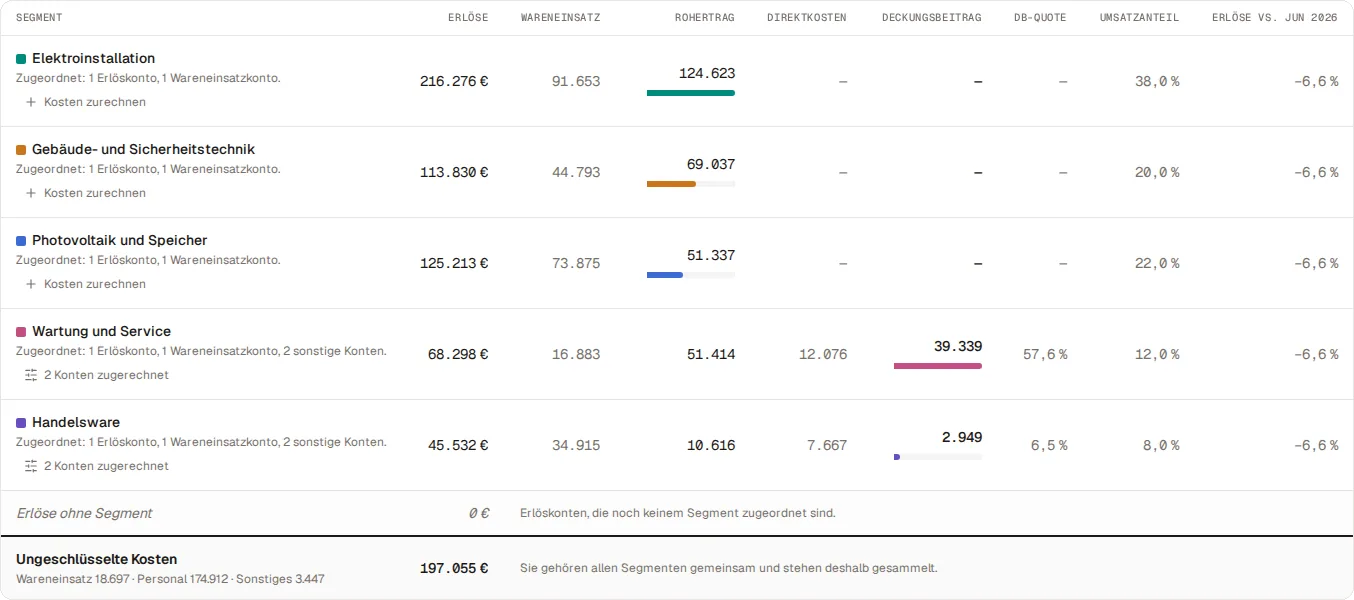The height and width of the screenshot is (600, 1354).
Task: Click the Deckungsbeitrag column header
Action: (932, 17)
